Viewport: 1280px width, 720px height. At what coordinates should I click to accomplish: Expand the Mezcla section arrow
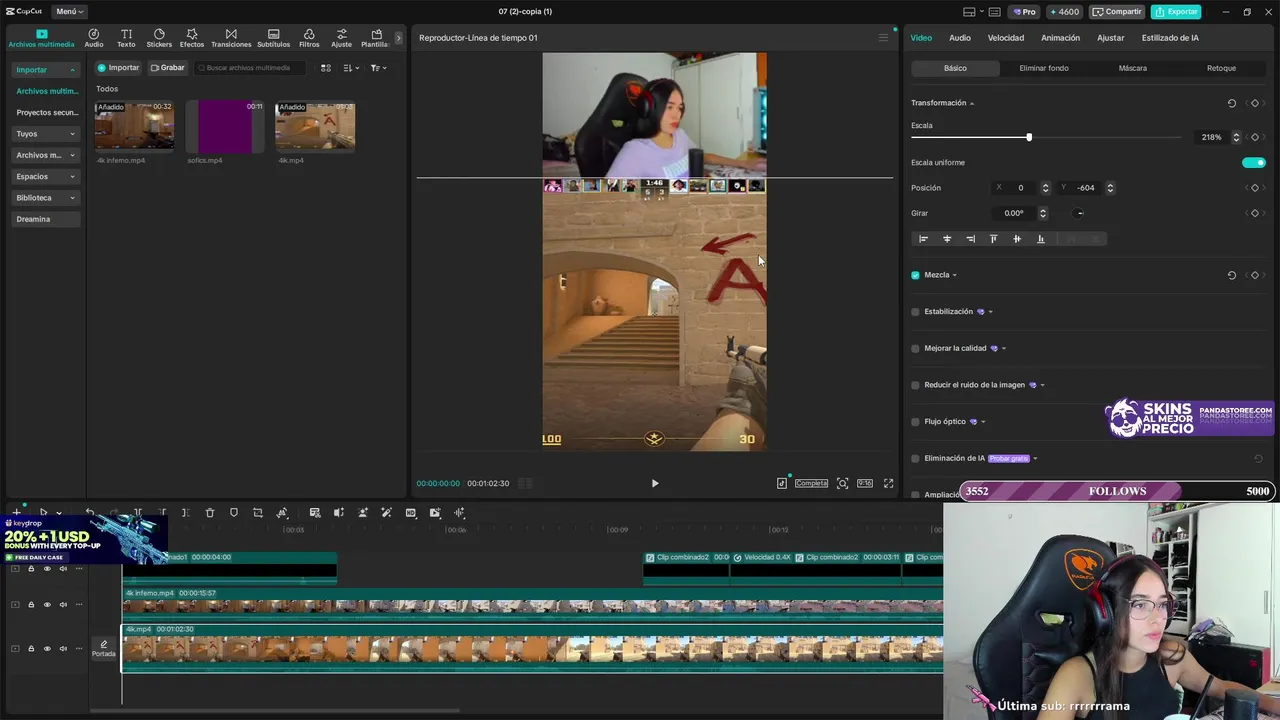click(x=955, y=275)
